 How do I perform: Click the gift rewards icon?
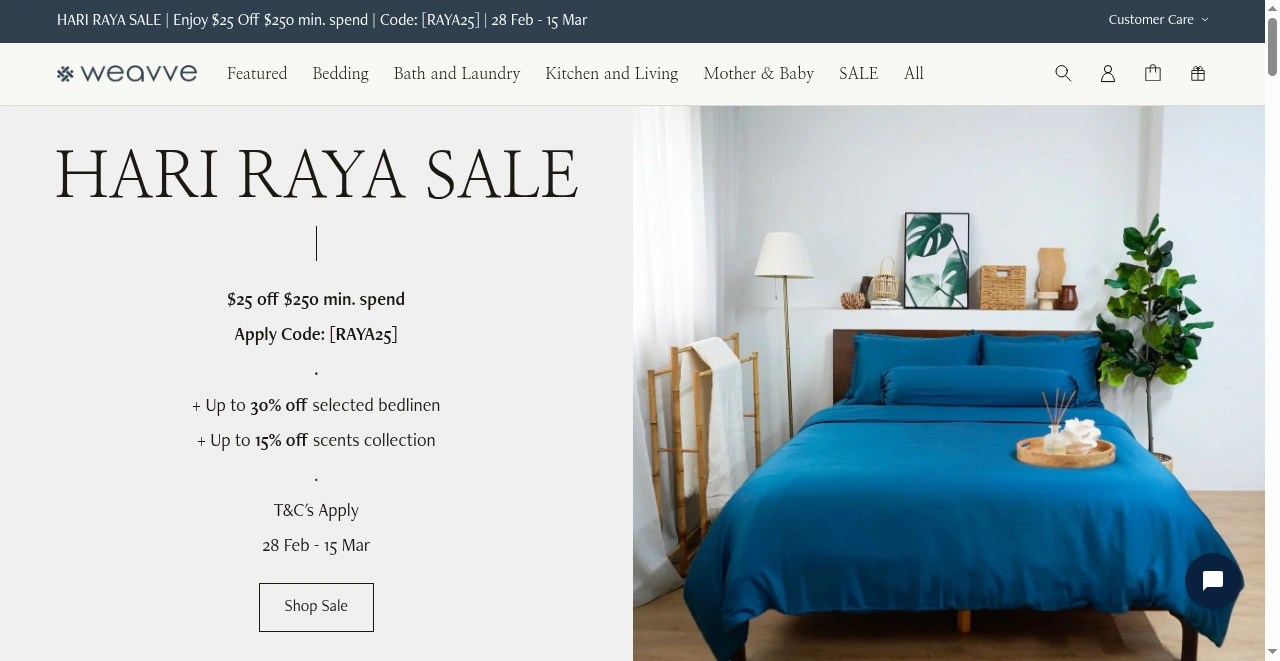pos(1198,73)
